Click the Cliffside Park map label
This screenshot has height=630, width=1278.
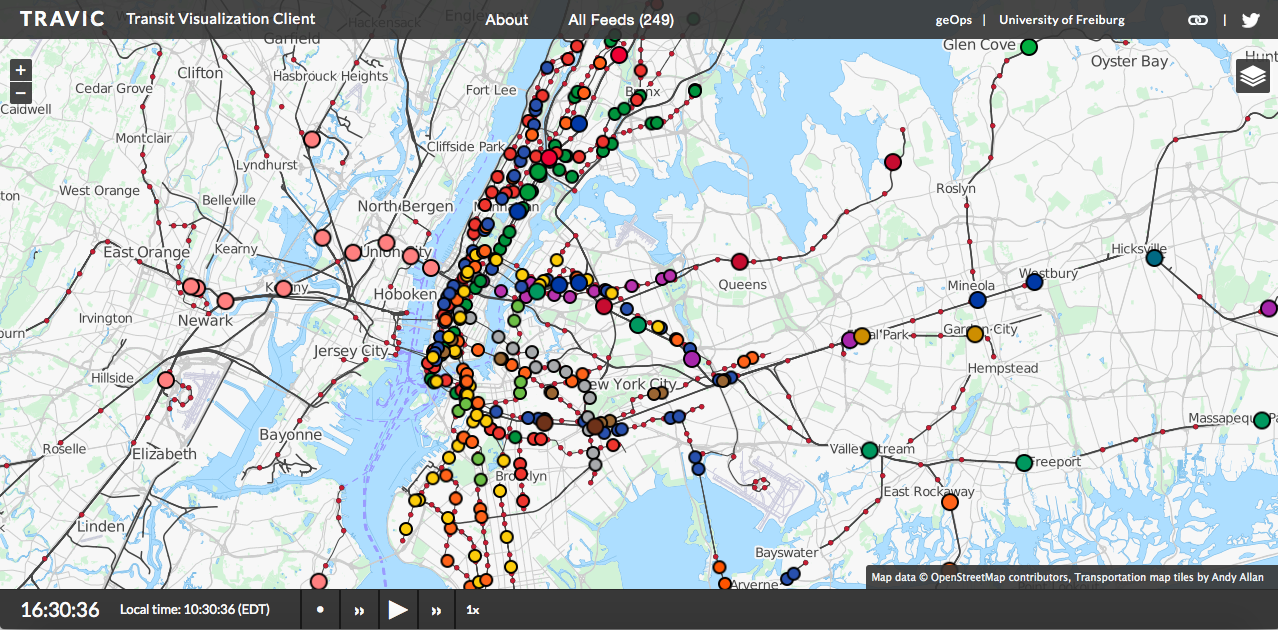click(x=466, y=146)
